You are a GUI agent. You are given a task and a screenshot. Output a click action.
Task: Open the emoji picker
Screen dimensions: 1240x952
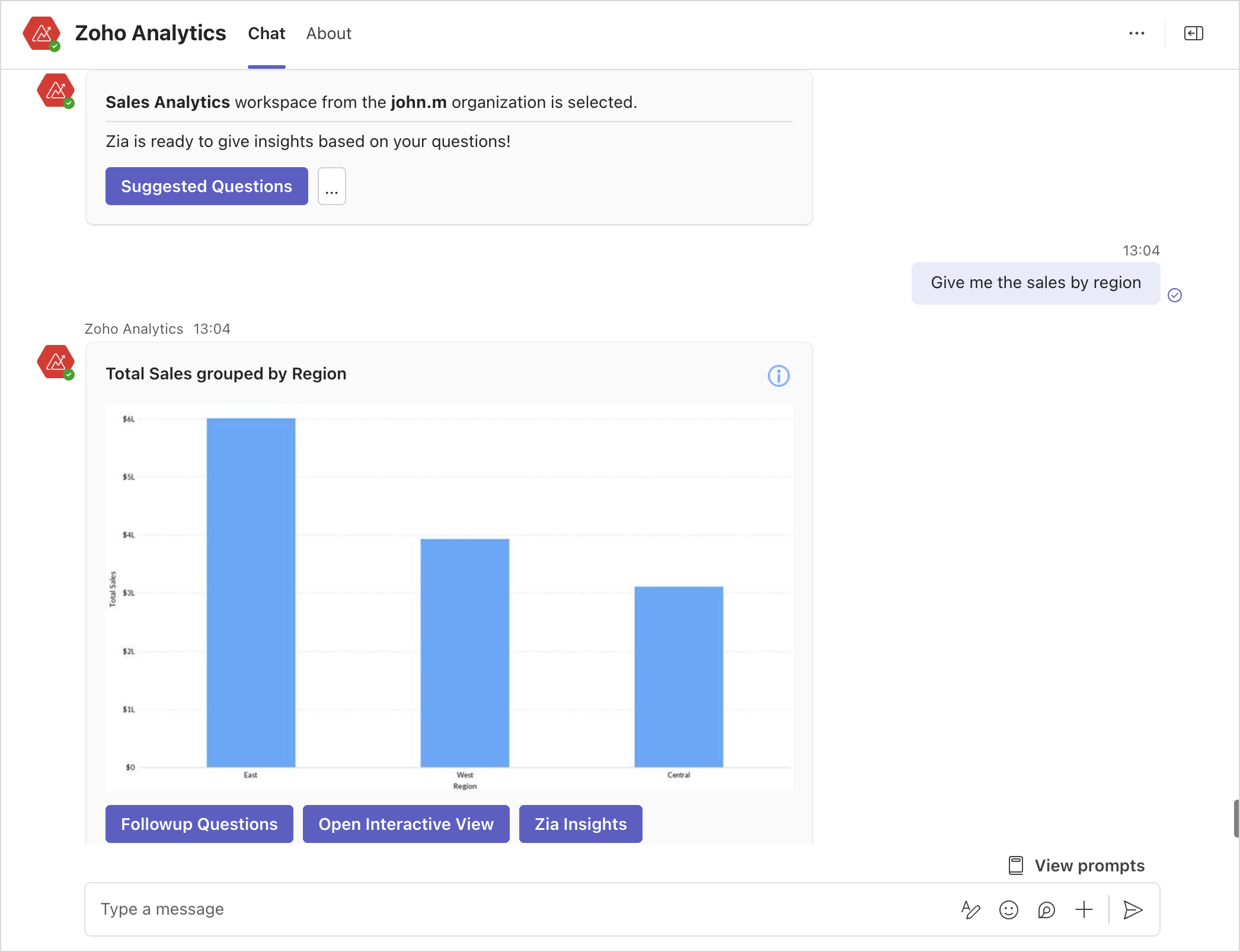[1009, 910]
